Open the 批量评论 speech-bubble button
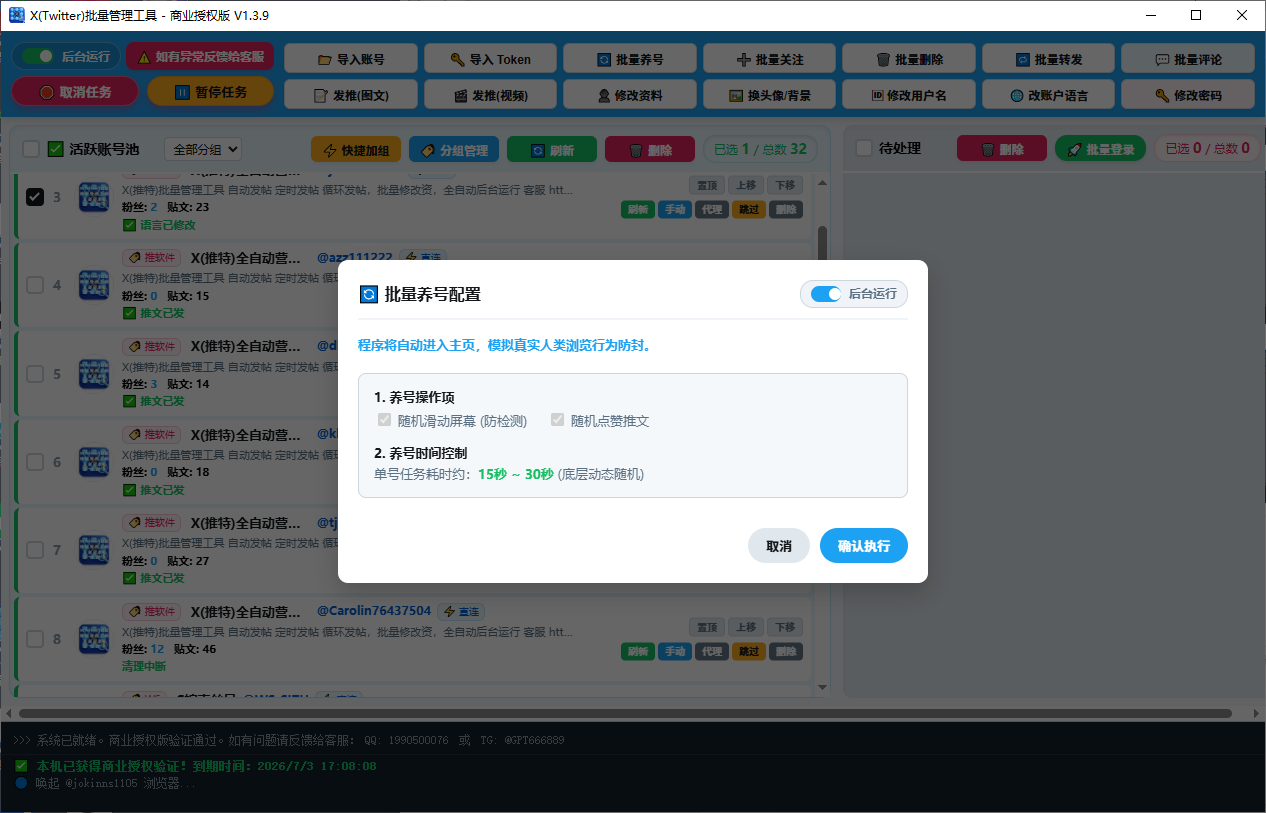 [x=1187, y=59]
